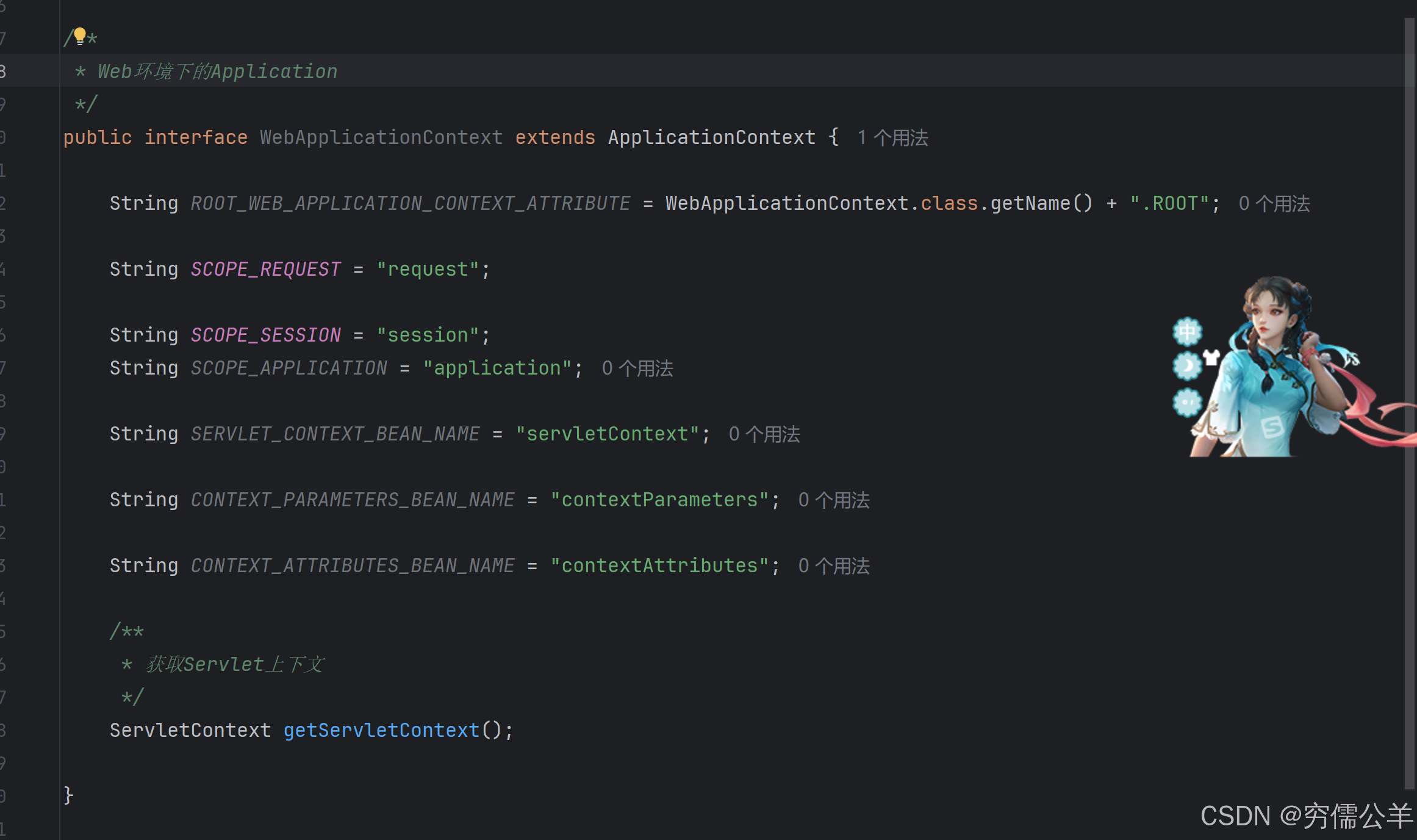Viewport: 1417px width, 840px height.
Task: Click usages hint after SERVLET_CONTEXT_BEAN_NAME line
Action: 764,434
